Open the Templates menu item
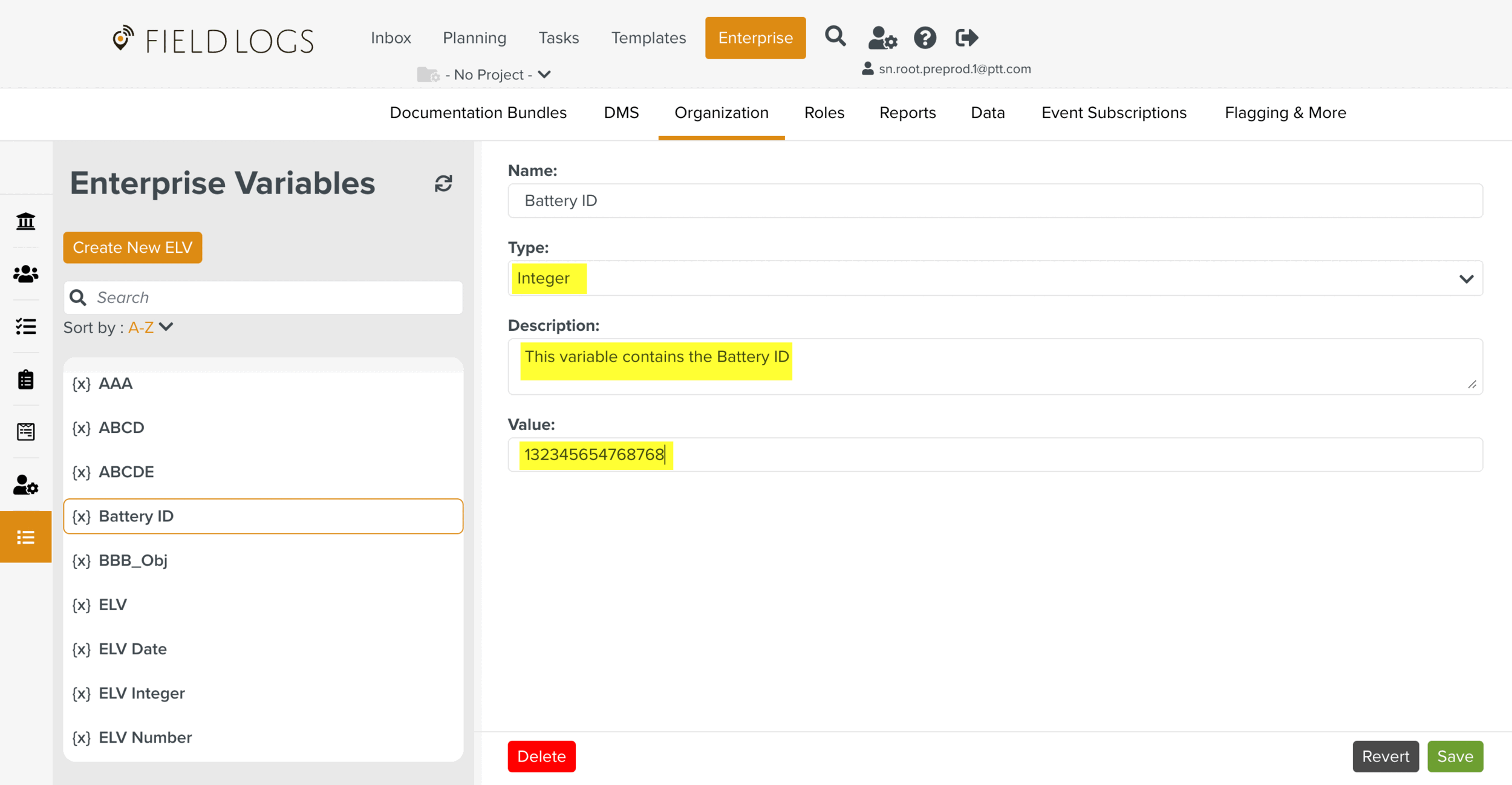Screen dimensions: 1512x785 [x=648, y=38]
